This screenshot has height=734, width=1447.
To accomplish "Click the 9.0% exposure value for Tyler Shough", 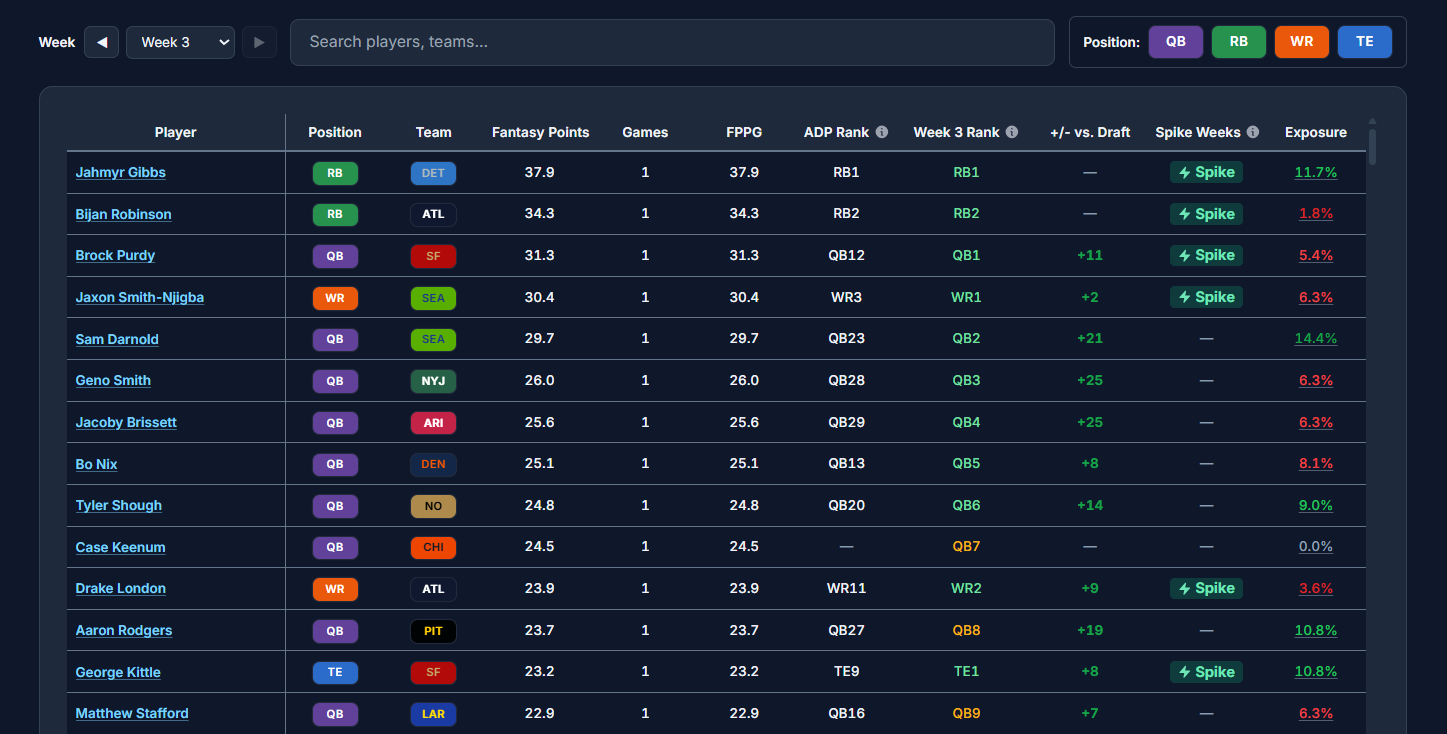I will (1316, 505).
